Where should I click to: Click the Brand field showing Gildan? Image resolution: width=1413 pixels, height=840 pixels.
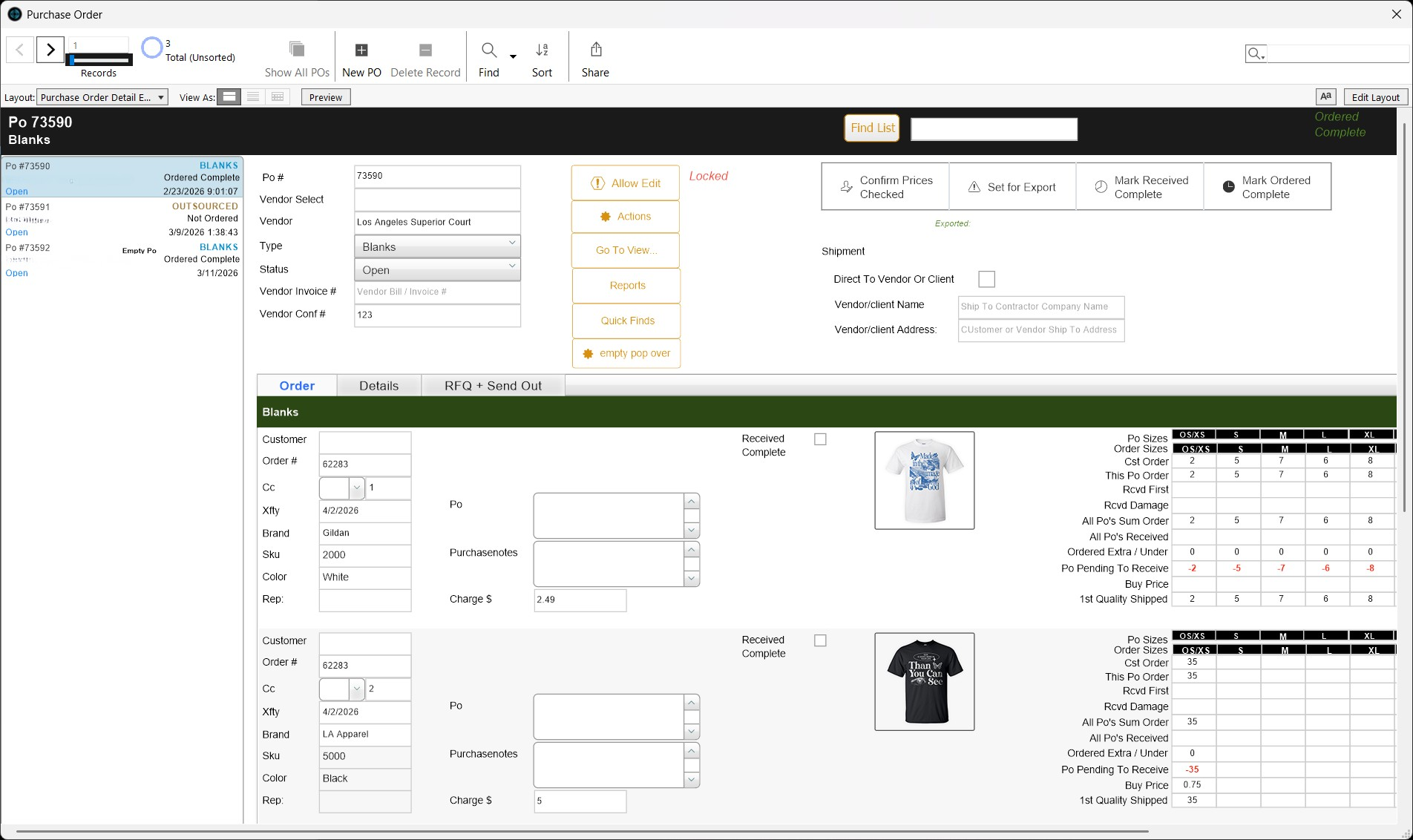tap(365, 533)
